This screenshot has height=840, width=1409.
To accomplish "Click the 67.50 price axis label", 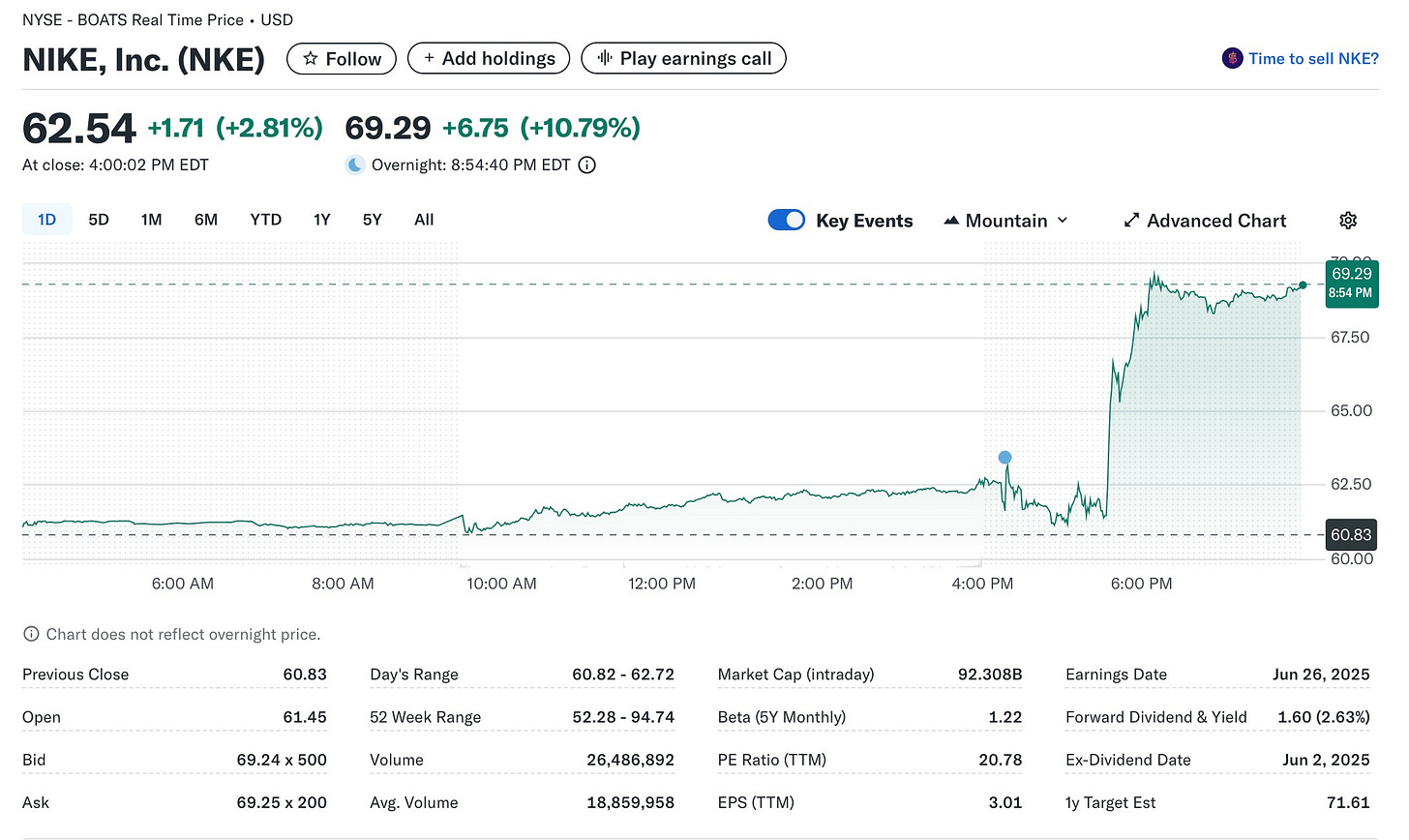I will click(x=1350, y=337).
